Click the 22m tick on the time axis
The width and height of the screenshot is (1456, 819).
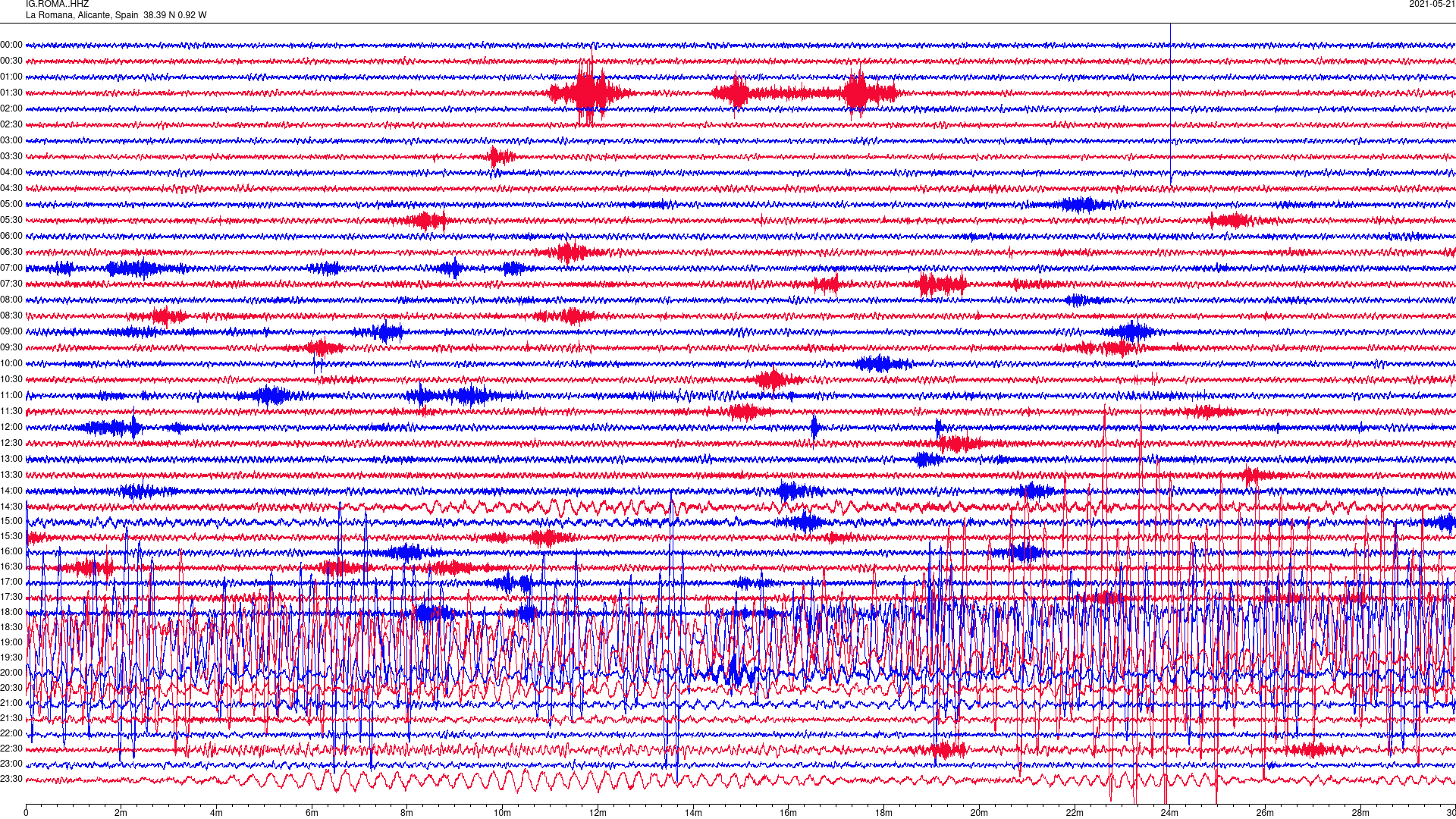pos(1074,813)
